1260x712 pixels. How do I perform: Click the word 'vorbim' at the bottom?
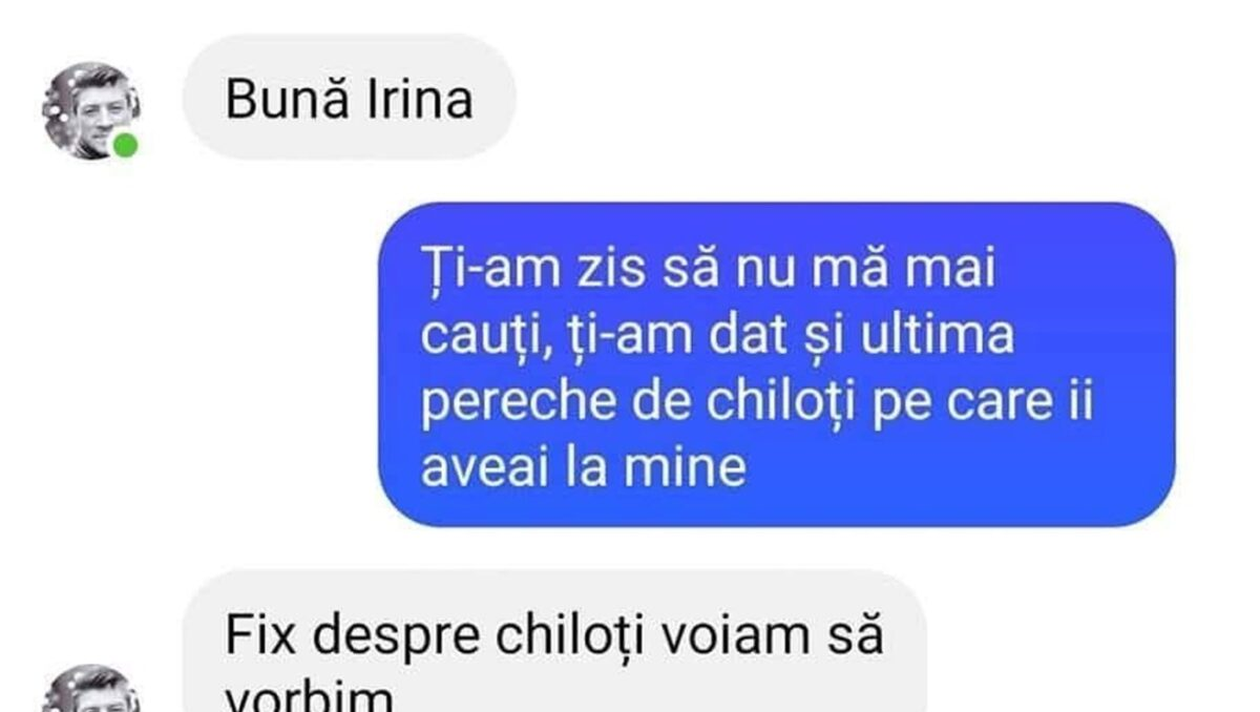307,696
